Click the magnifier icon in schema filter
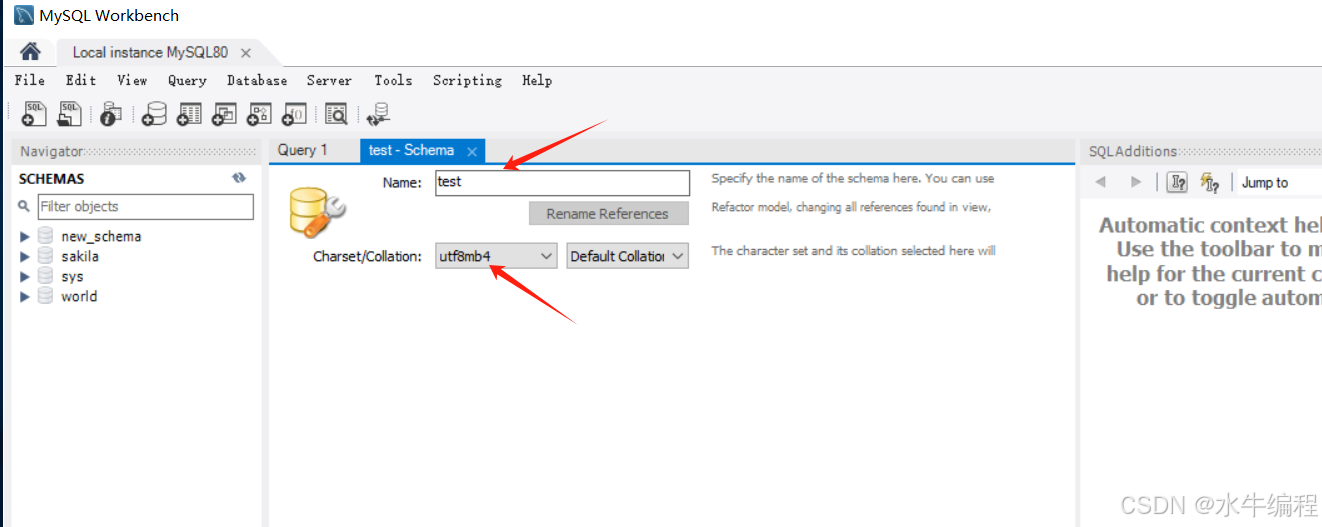 point(24,206)
